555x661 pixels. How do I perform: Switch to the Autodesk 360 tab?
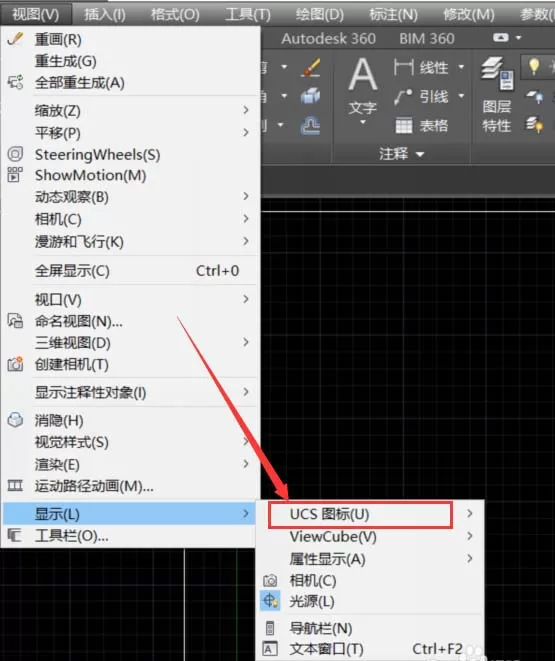pos(328,39)
